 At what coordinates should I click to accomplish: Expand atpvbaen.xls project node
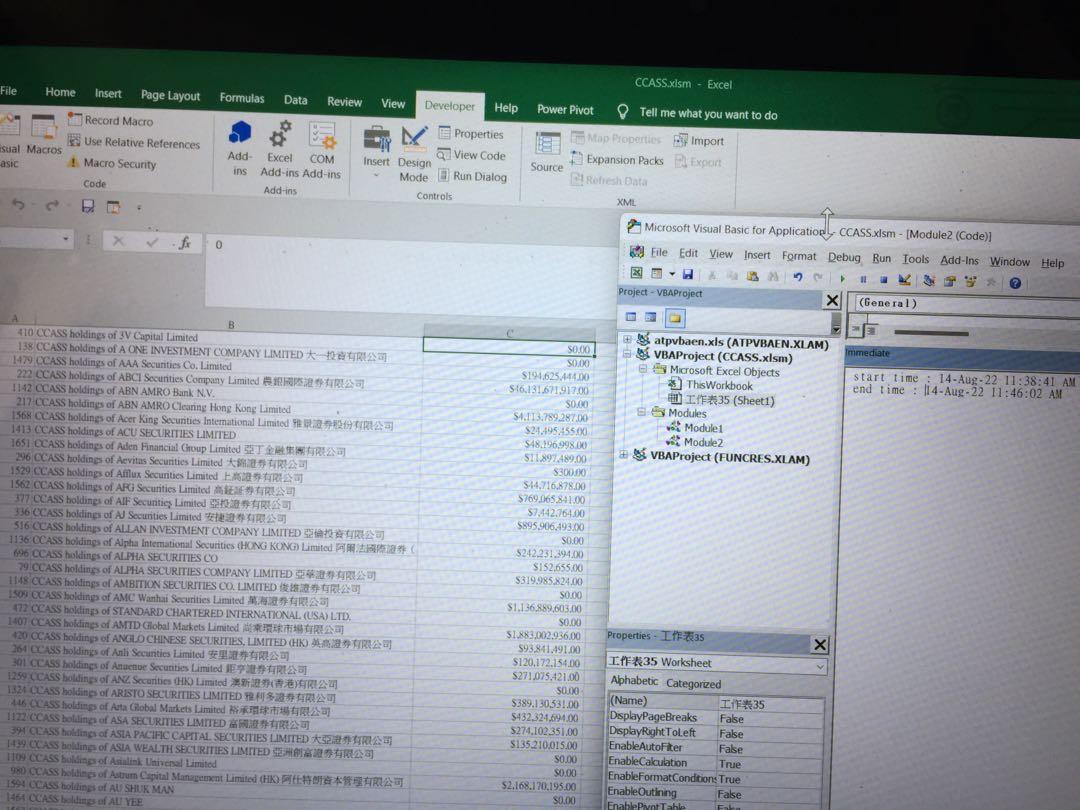627,339
